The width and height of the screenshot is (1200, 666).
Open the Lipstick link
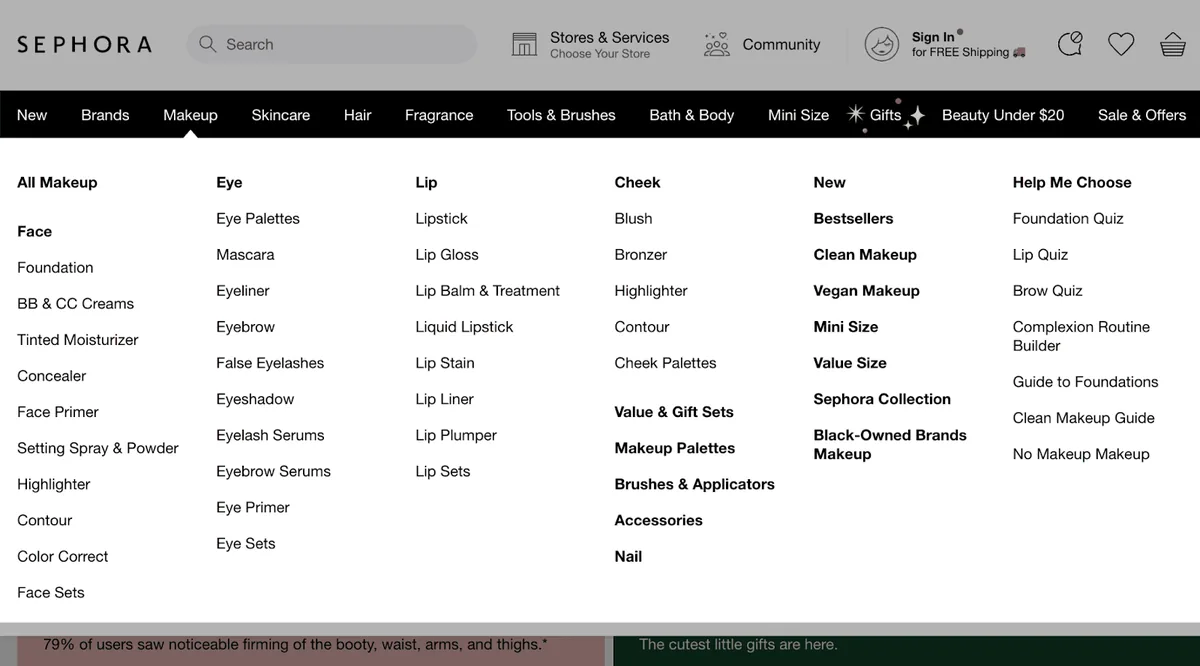(441, 218)
